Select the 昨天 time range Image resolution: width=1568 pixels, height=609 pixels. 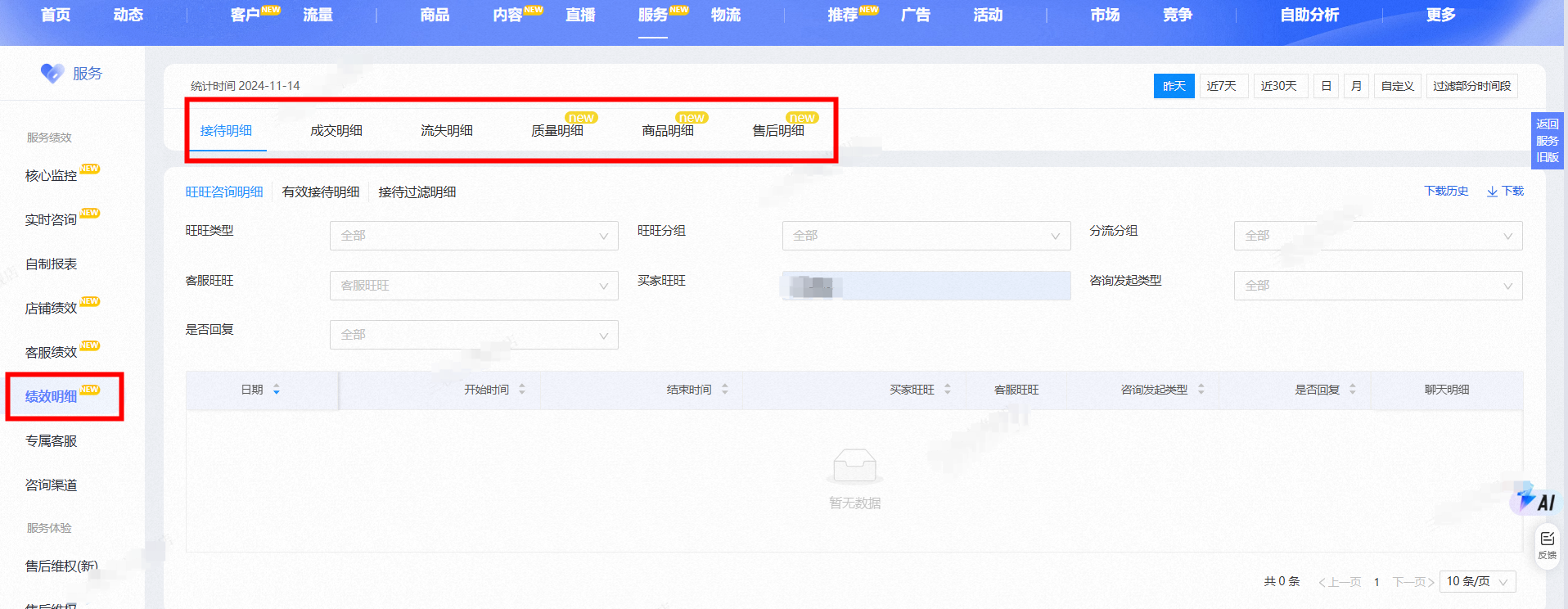coord(1174,86)
